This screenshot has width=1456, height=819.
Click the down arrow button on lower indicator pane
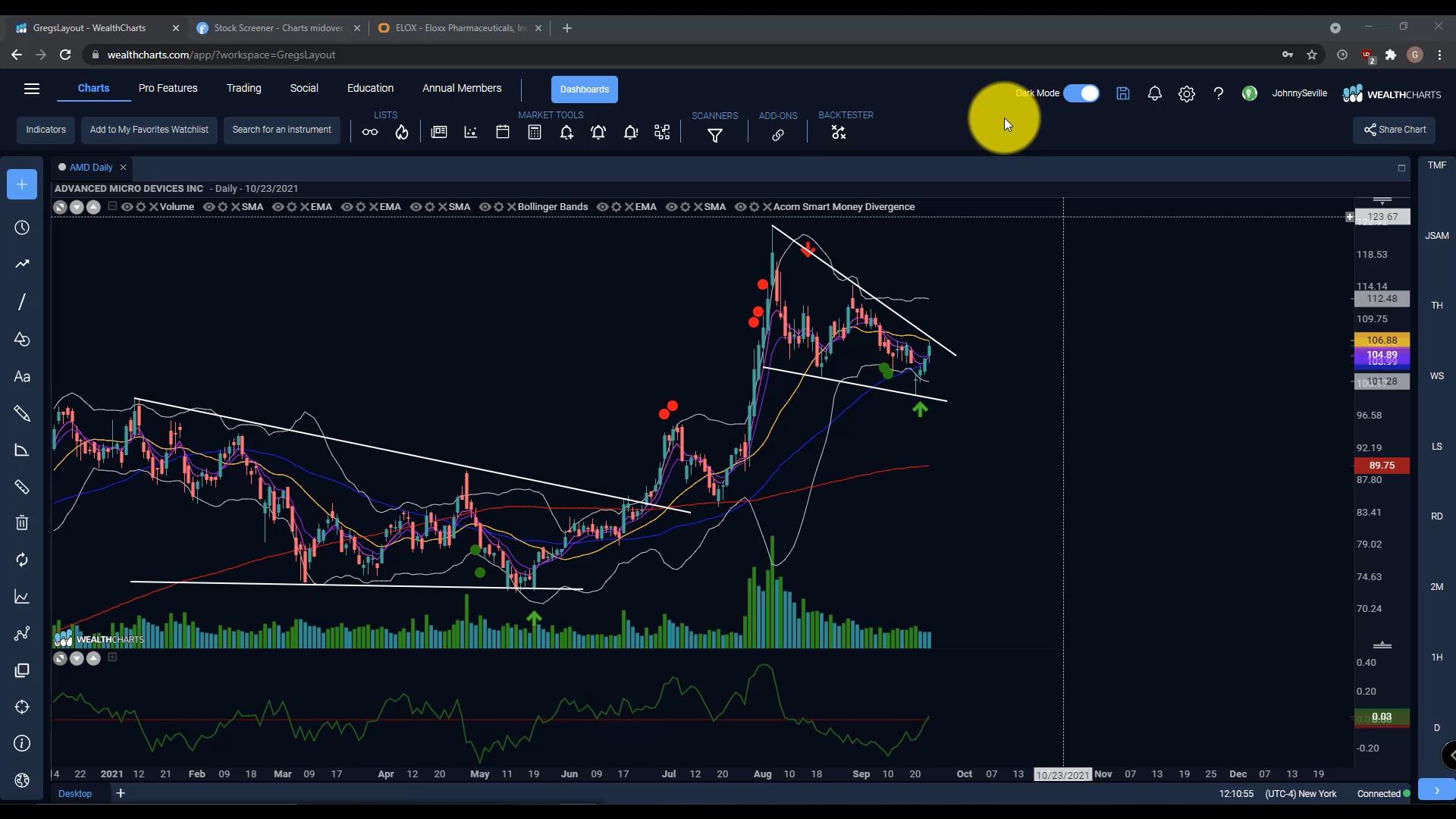pos(77,658)
